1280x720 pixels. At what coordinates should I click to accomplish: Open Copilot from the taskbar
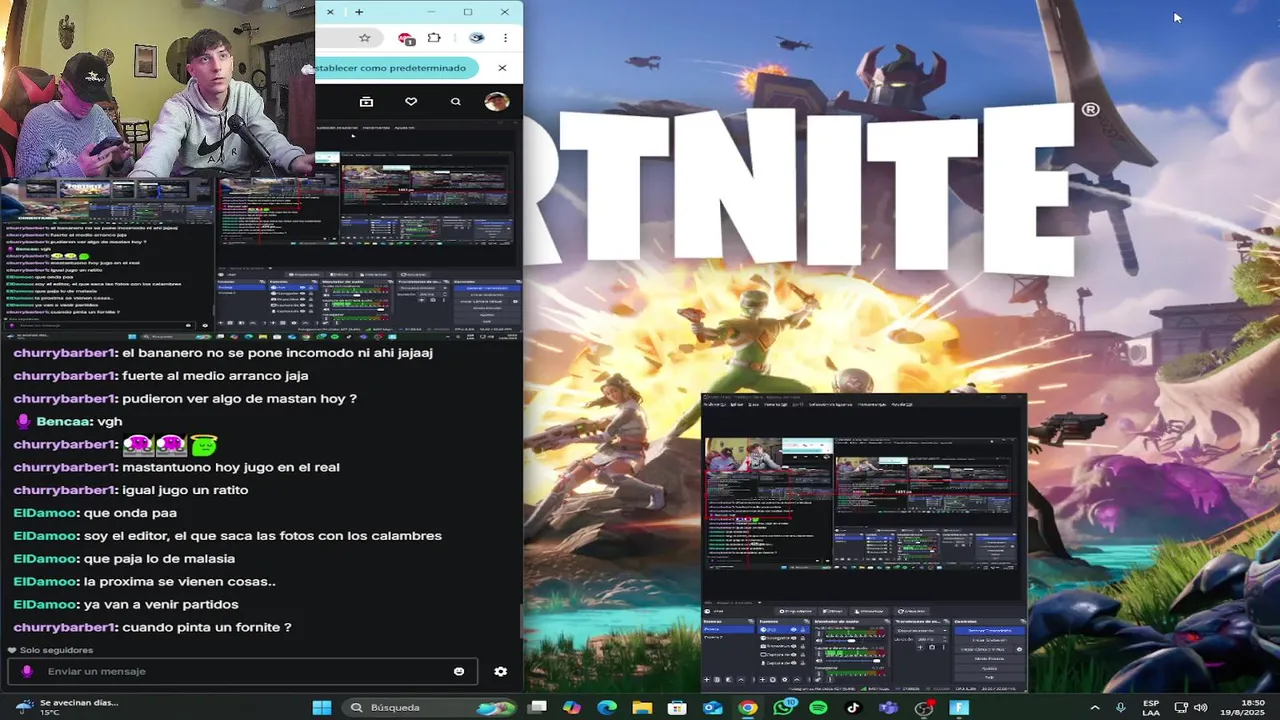(x=572, y=707)
